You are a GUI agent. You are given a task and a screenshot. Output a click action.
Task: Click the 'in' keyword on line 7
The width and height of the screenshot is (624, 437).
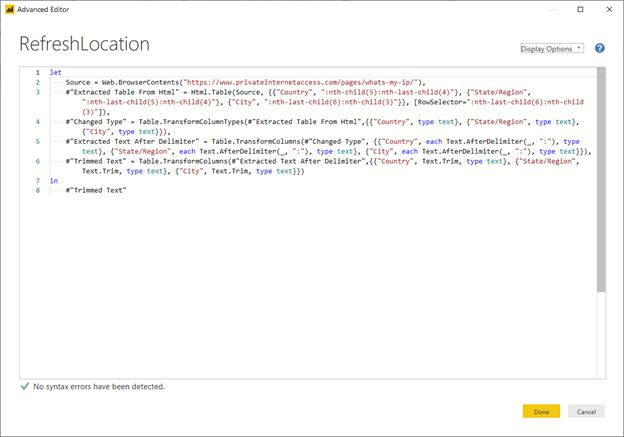[53, 180]
